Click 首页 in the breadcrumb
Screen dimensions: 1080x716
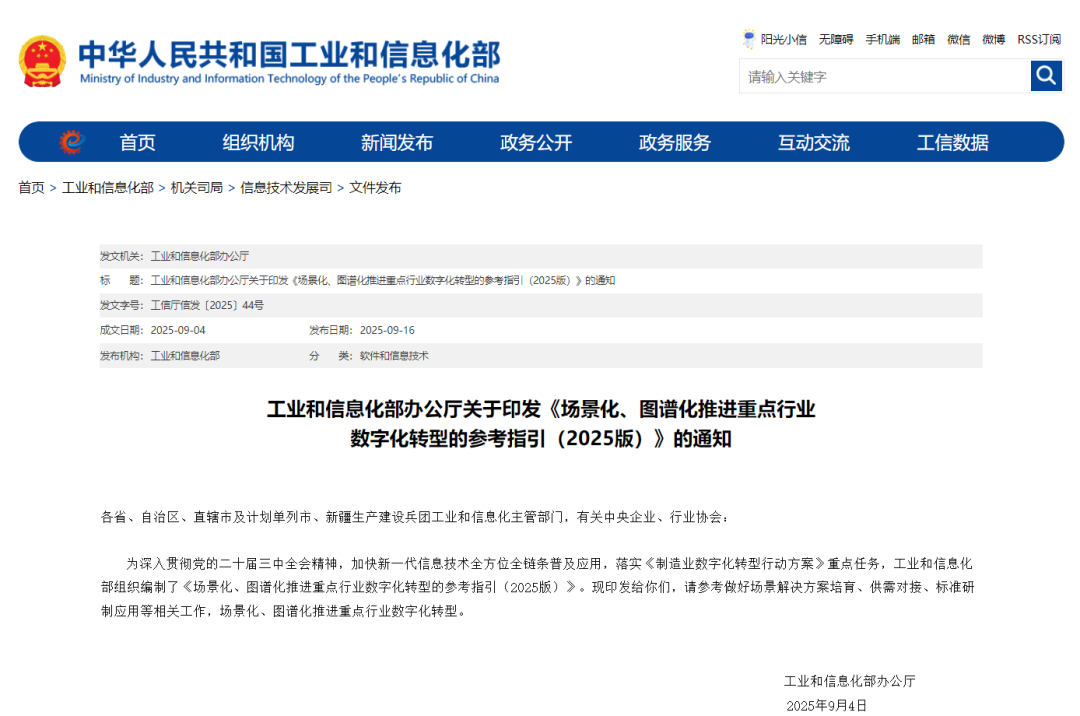[31, 187]
